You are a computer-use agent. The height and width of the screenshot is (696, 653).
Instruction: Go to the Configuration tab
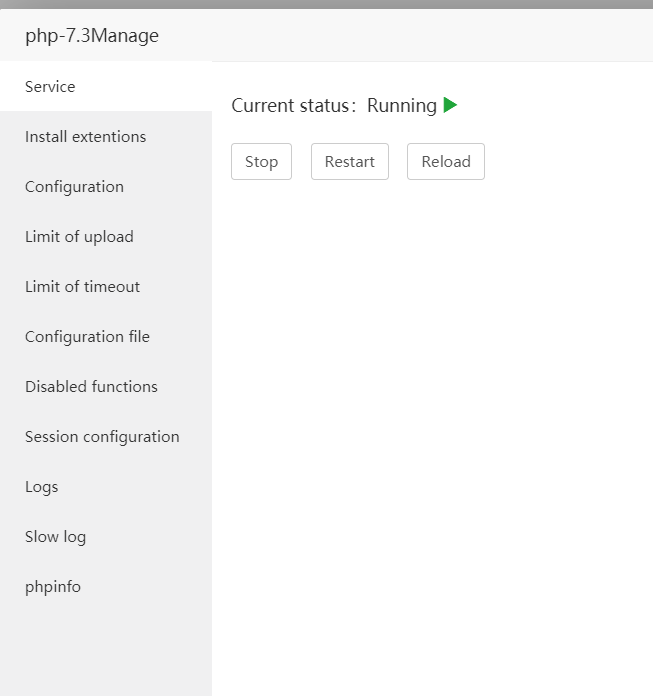click(x=74, y=187)
